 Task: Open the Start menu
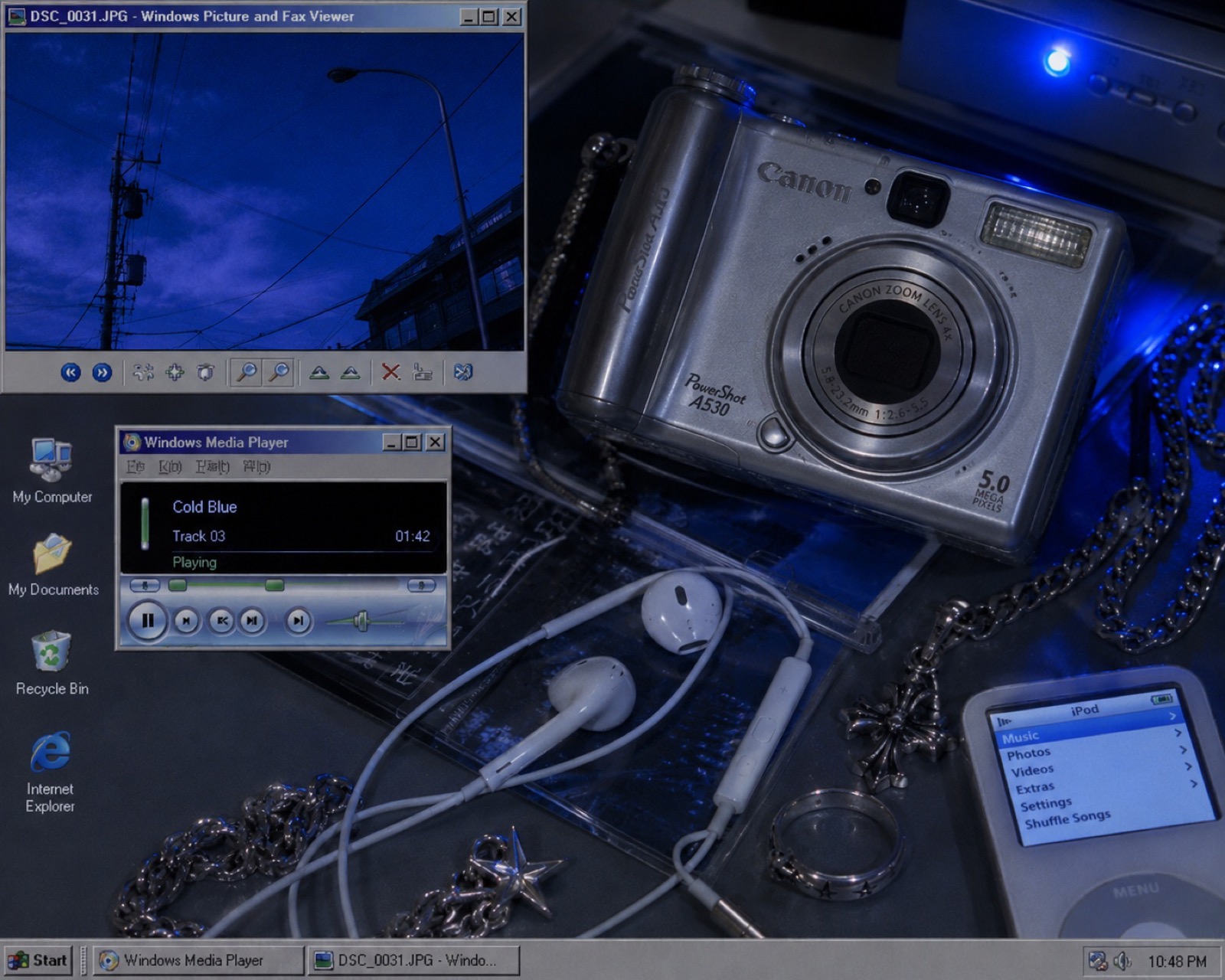tap(38, 960)
